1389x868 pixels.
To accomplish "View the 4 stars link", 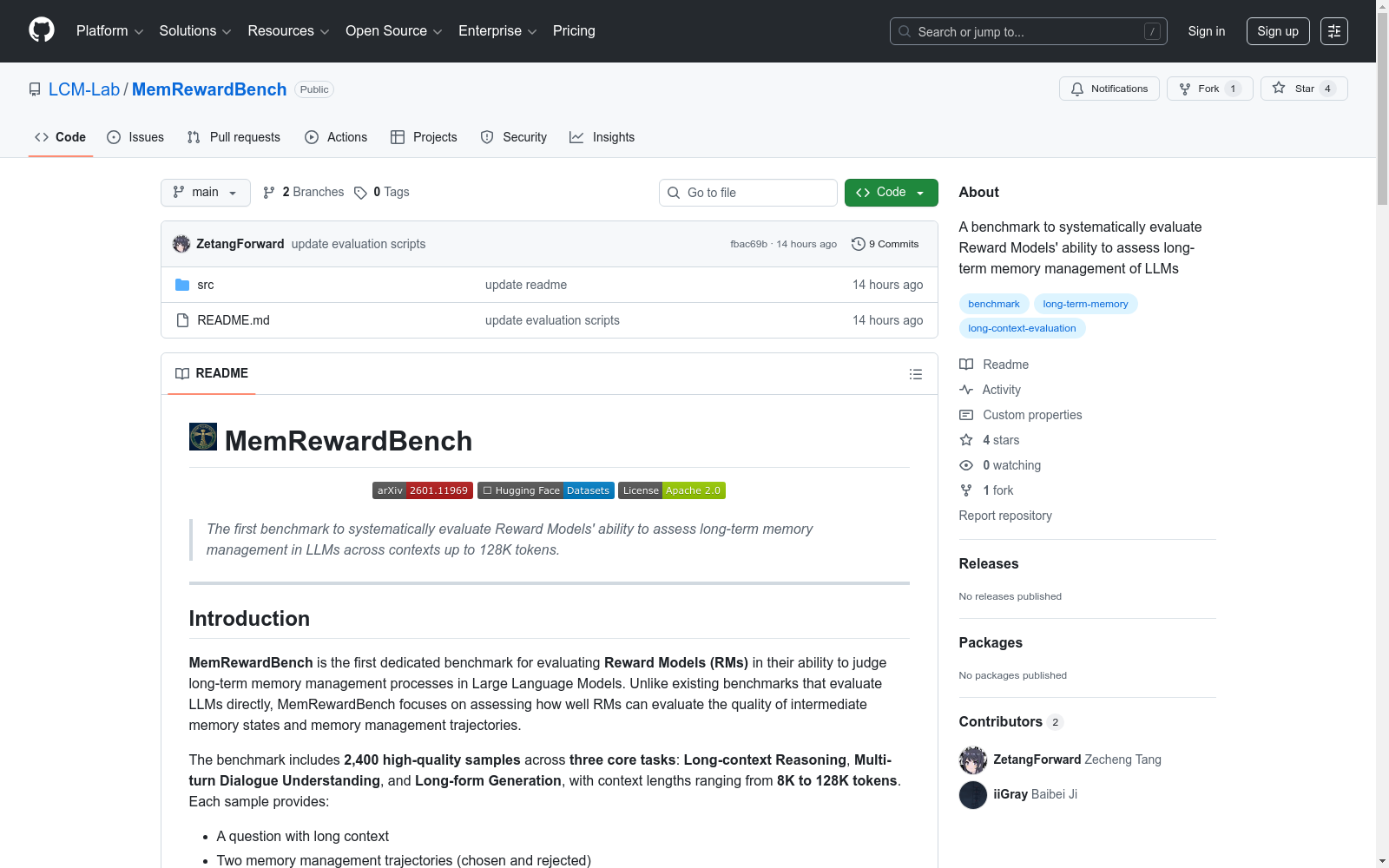I will [x=990, y=440].
